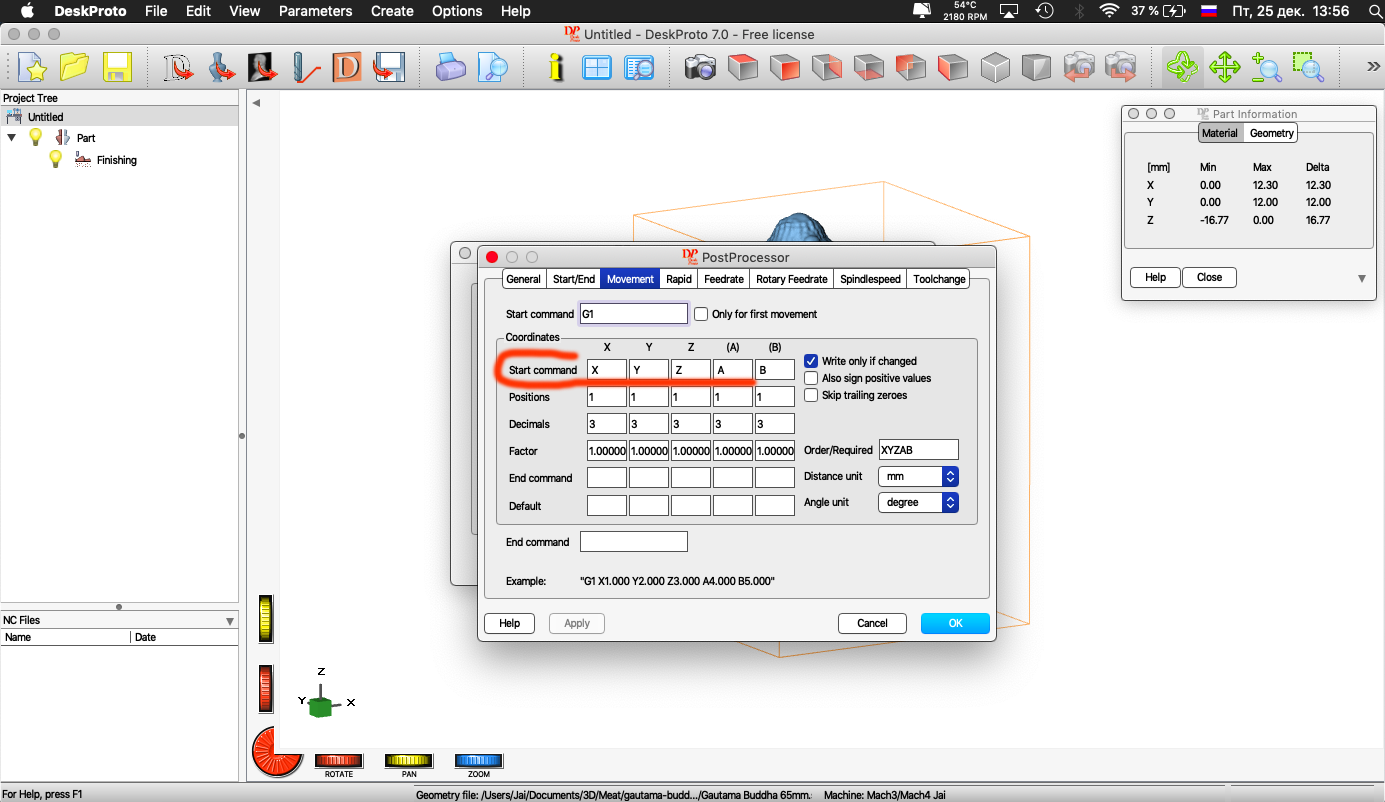
Task: Open the Spindlespeed tab
Action: tap(870, 279)
